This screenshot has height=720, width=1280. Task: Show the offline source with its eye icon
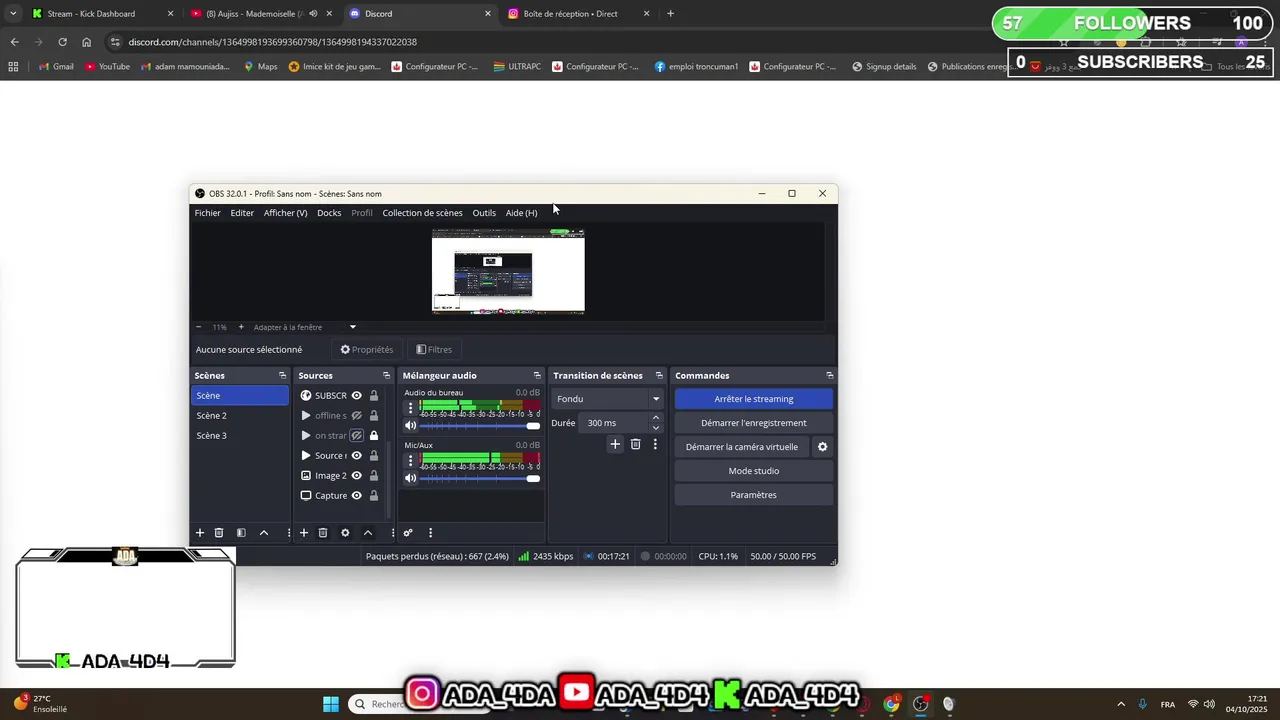[x=356, y=416]
